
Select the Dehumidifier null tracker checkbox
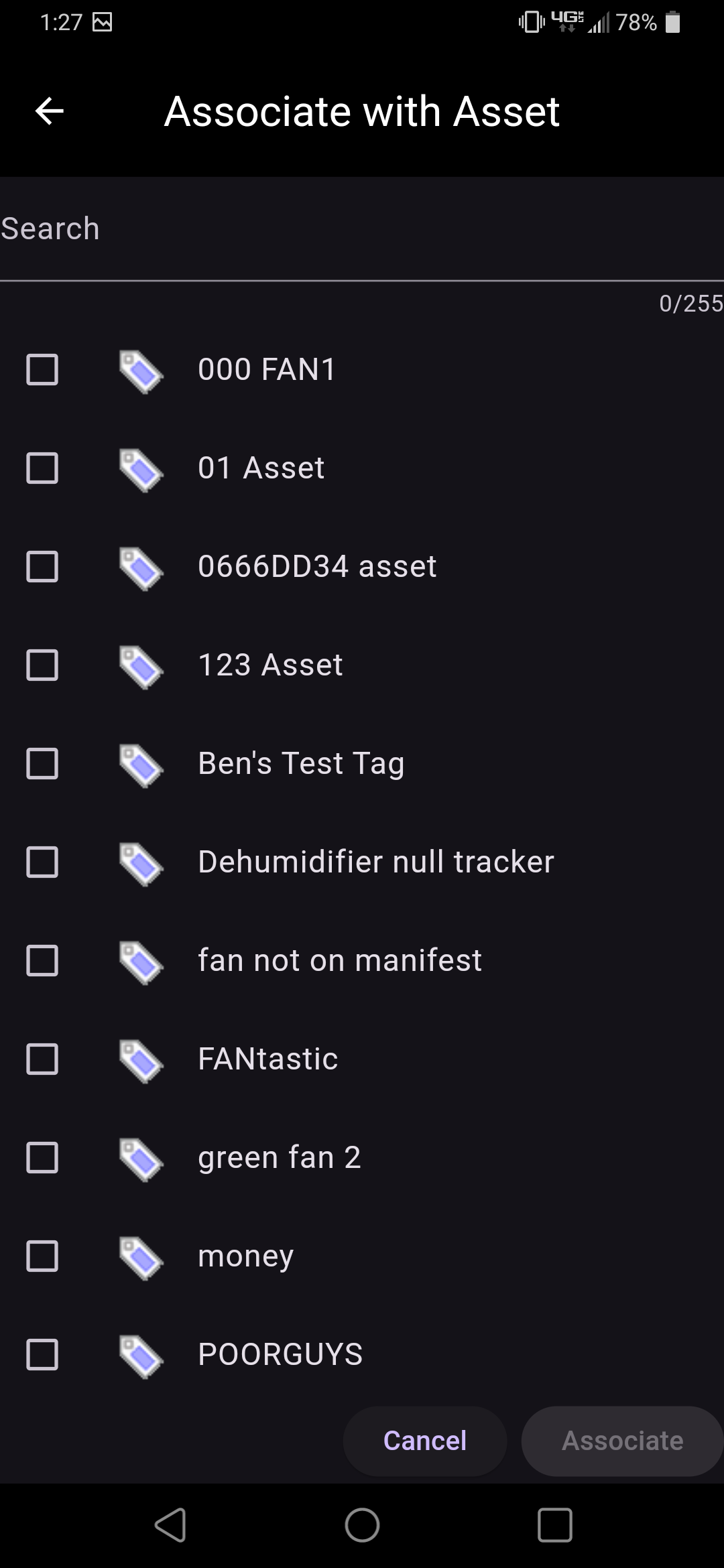pos(42,862)
